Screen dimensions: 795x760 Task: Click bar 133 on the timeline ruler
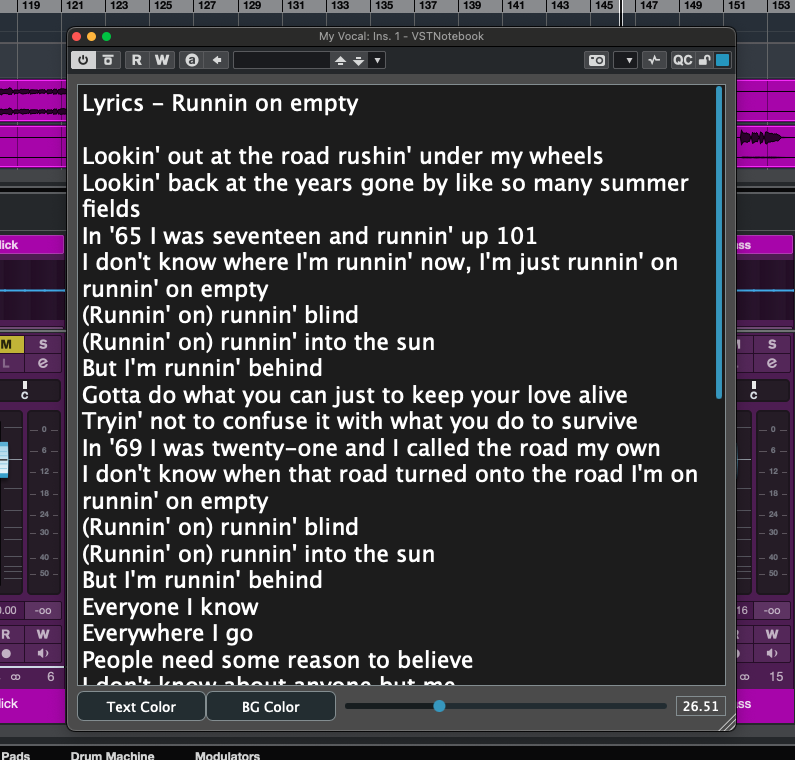tap(340, 6)
